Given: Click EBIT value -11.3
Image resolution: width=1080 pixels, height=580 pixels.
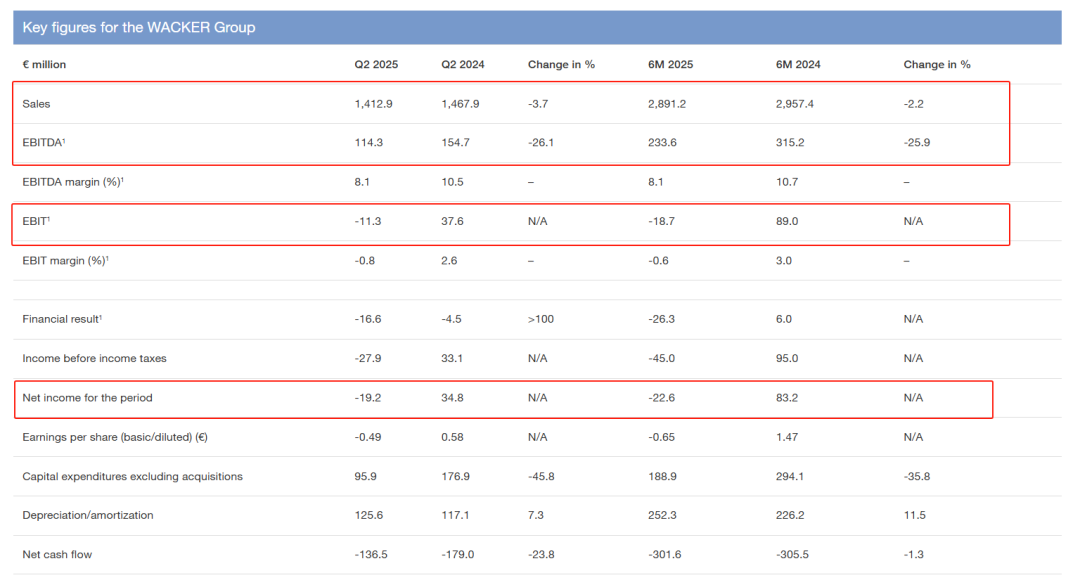Looking at the screenshot, I should click(368, 221).
